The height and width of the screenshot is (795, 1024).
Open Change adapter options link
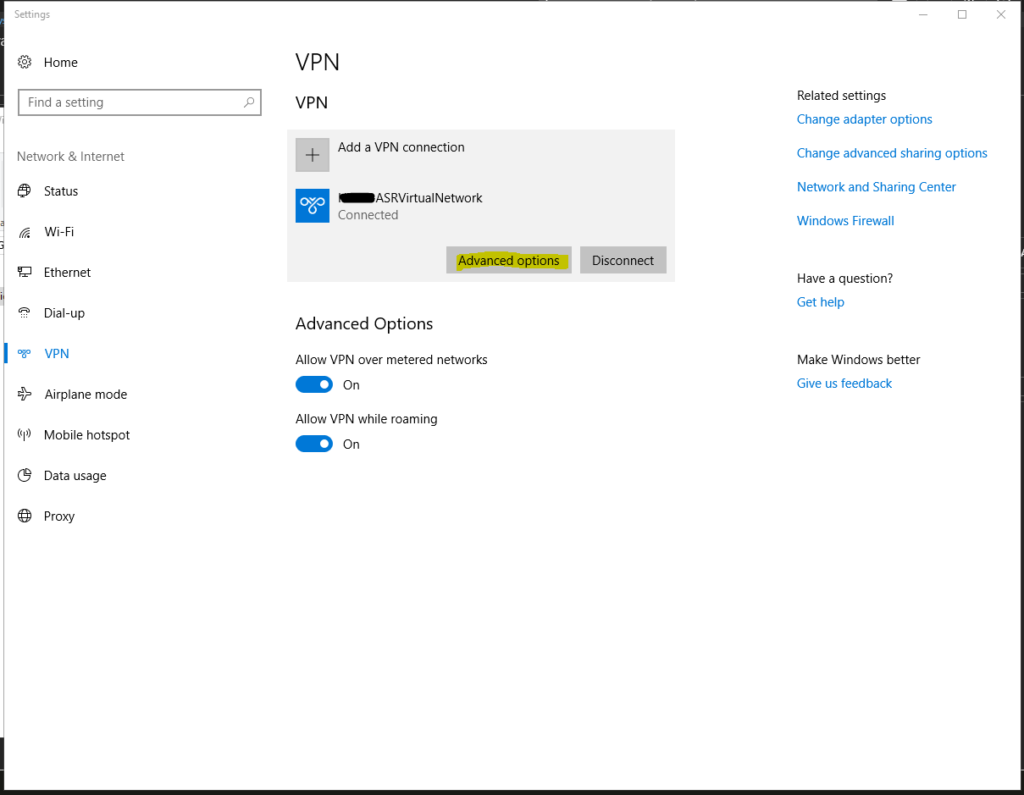[x=864, y=119]
